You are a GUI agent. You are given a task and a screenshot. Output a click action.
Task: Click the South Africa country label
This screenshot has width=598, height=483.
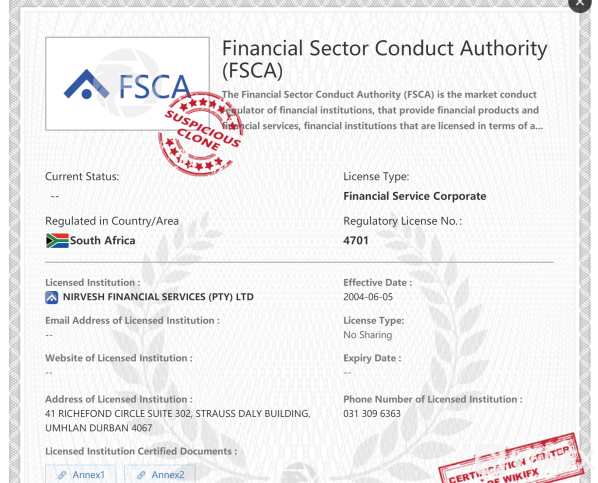(103, 241)
